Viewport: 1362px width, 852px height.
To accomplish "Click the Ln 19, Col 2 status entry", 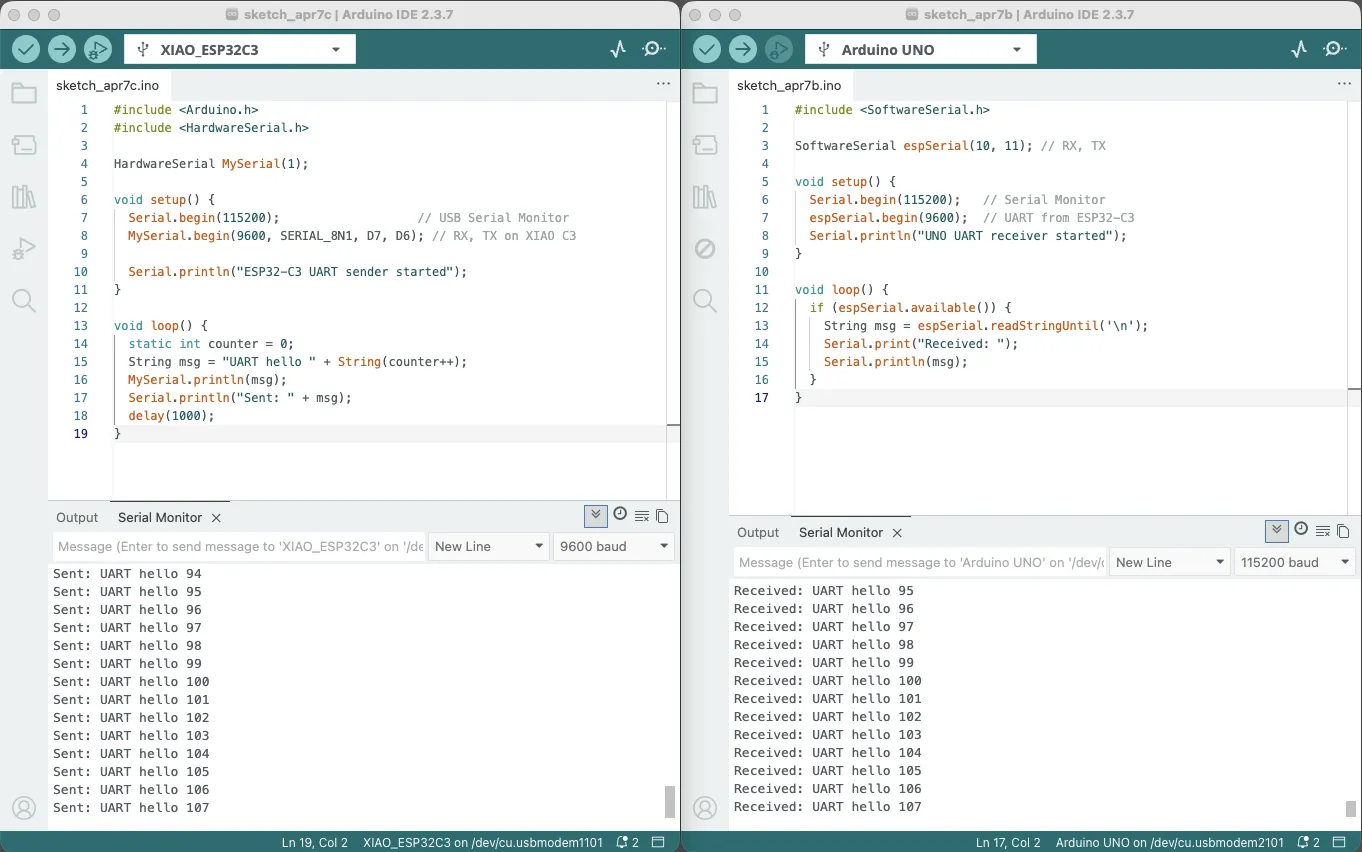I will (x=314, y=843).
